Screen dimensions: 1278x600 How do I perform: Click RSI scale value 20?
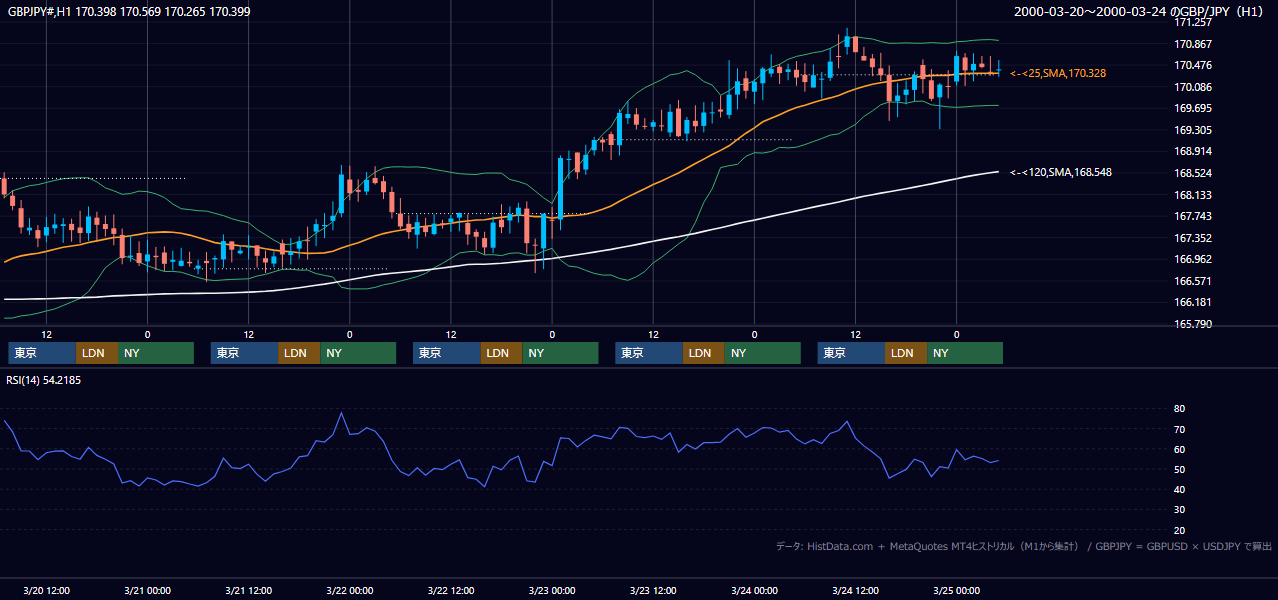[x=1179, y=530]
